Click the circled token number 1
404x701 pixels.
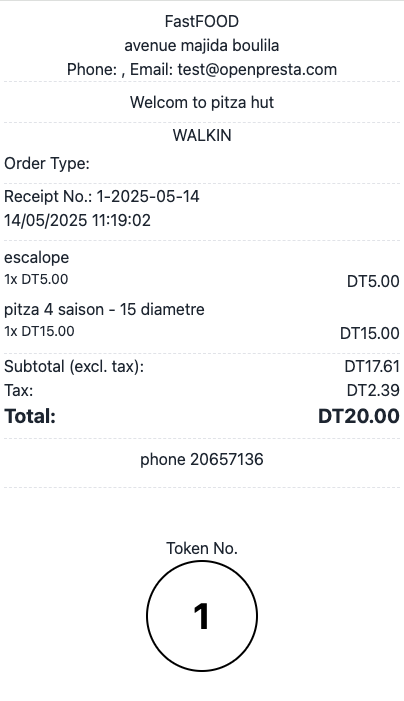(202, 616)
